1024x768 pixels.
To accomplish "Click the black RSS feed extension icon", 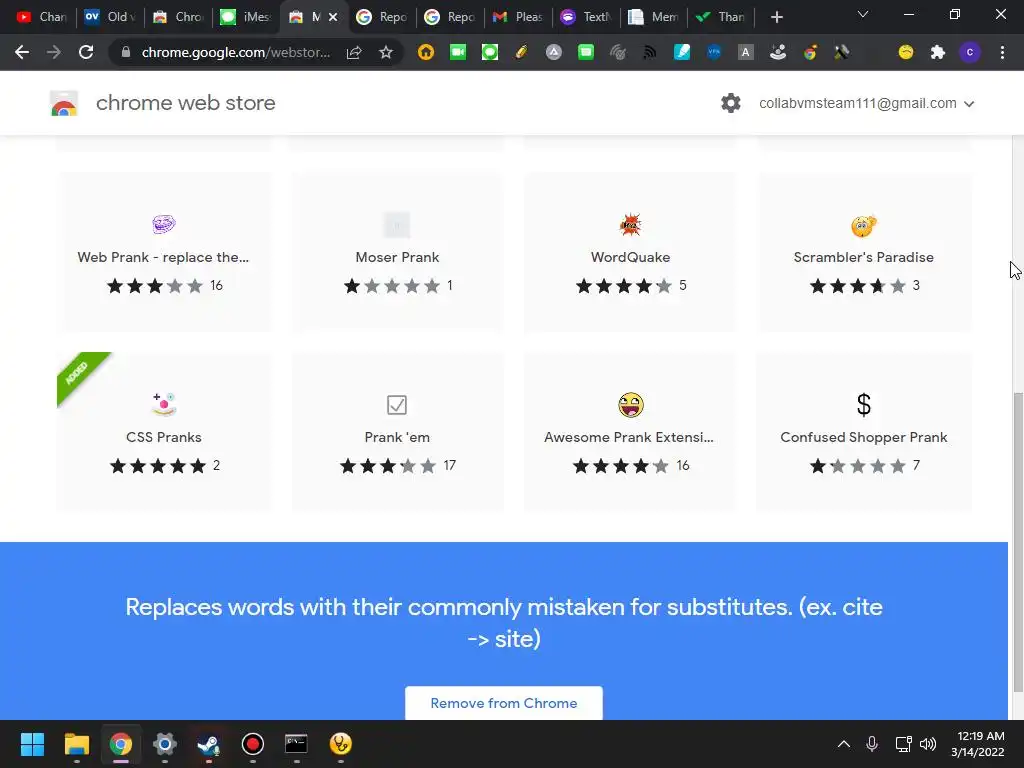I will 649,52.
